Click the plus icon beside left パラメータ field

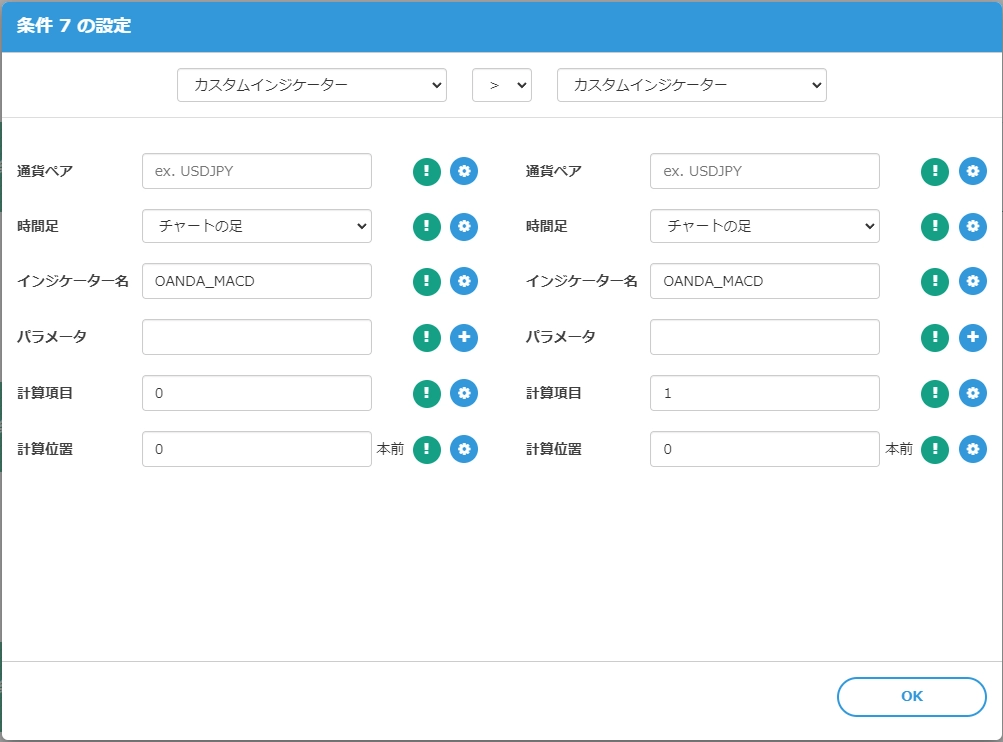coord(464,338)
